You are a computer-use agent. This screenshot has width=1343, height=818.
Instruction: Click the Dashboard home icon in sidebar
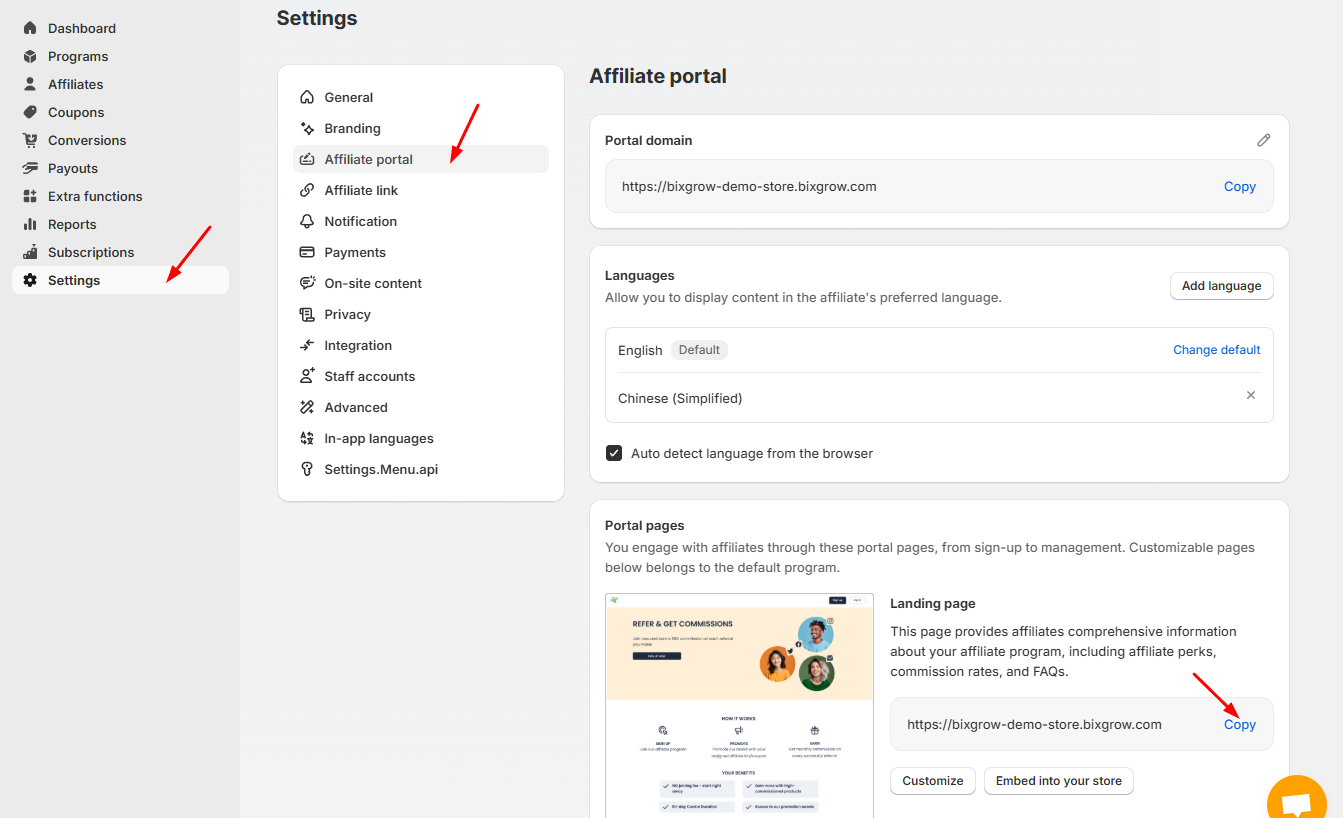[30, 28]
